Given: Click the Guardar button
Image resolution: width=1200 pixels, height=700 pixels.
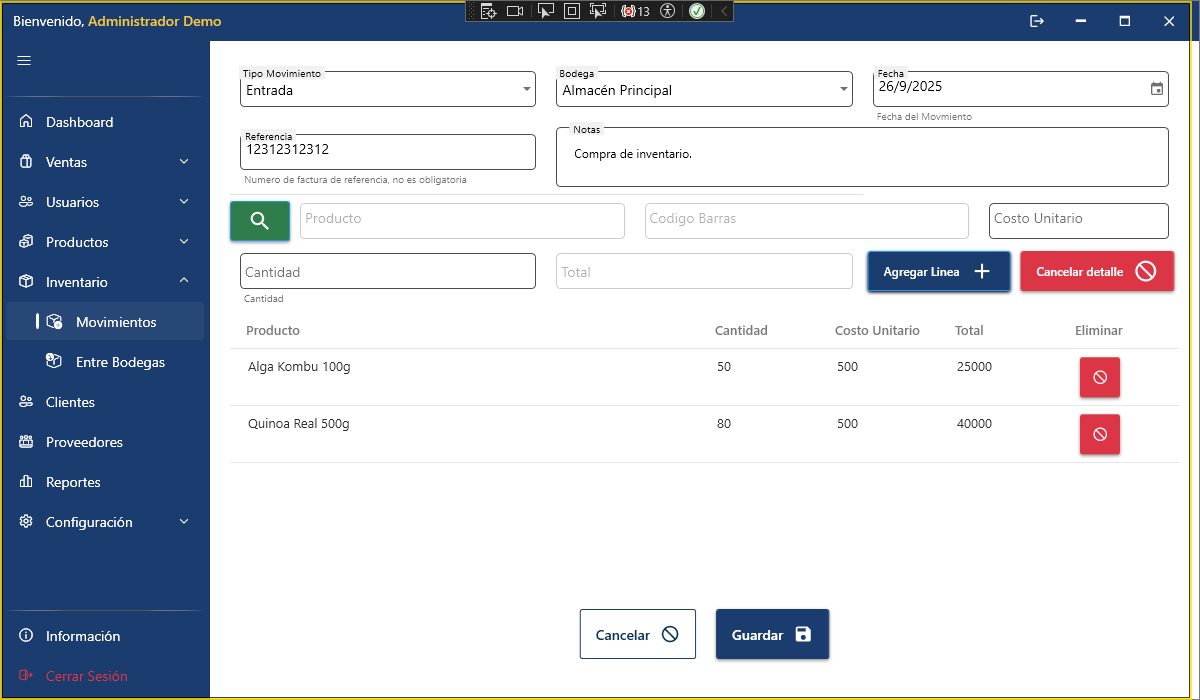Looking at the screenshot, I should click(x=772, y=635).
